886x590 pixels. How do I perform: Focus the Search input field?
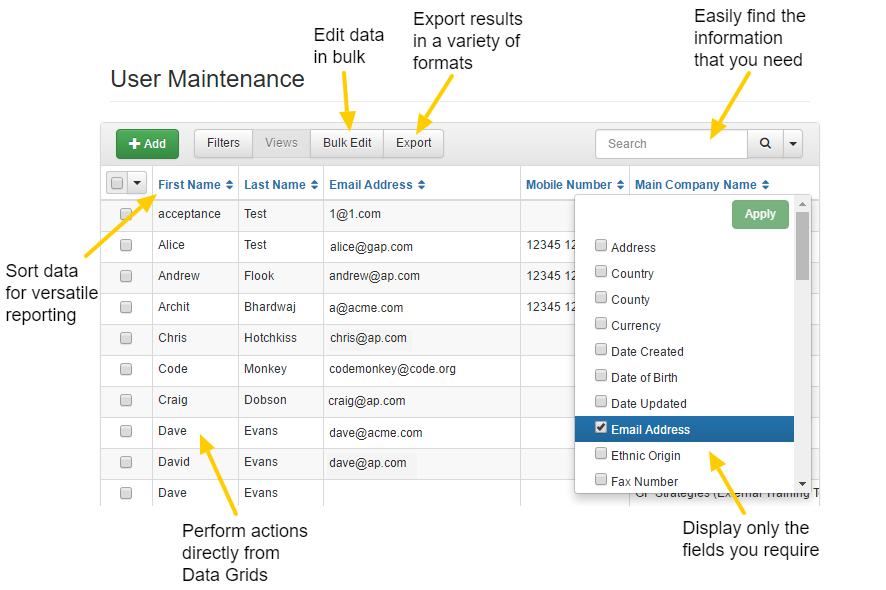pos(671,143)
